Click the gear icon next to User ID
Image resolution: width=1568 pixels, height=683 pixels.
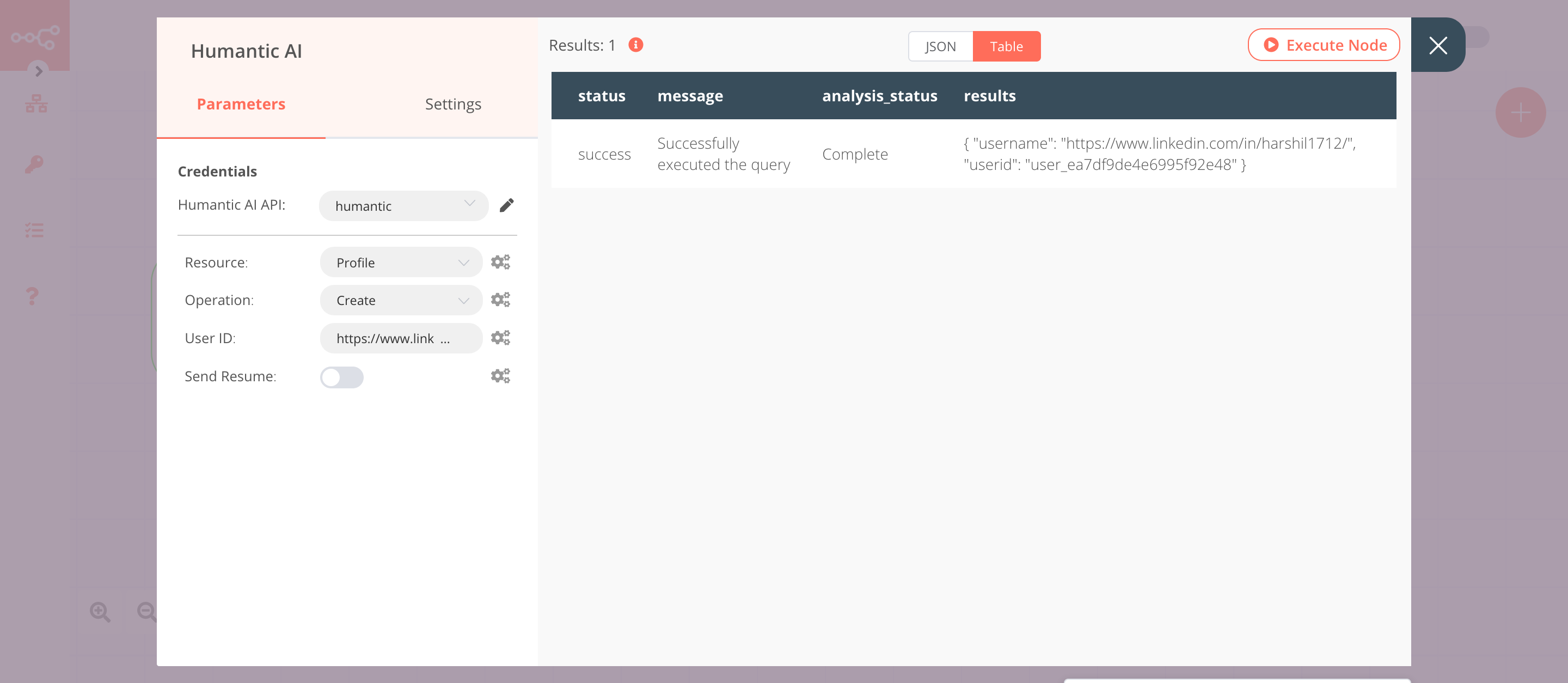coord(499,337)
